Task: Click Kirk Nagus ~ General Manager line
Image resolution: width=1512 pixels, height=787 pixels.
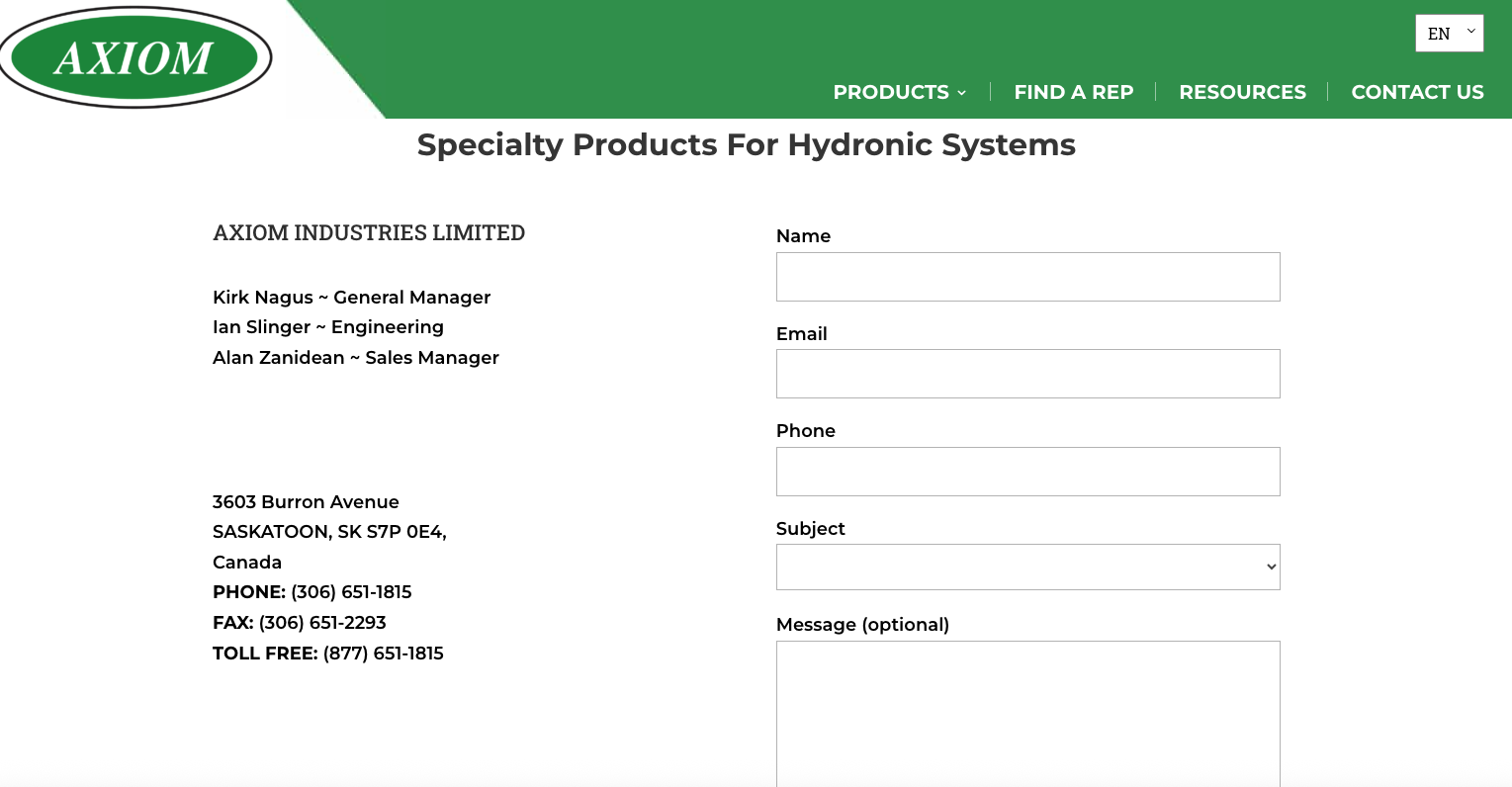Action: [352, 298]
